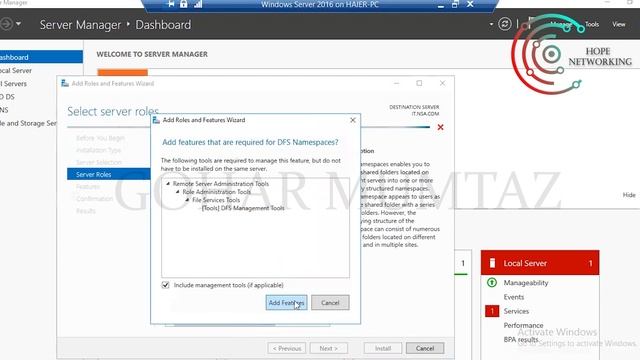Click lock icon in VM connection bar
Screen dimensions: 640x360
pos(184,4)
